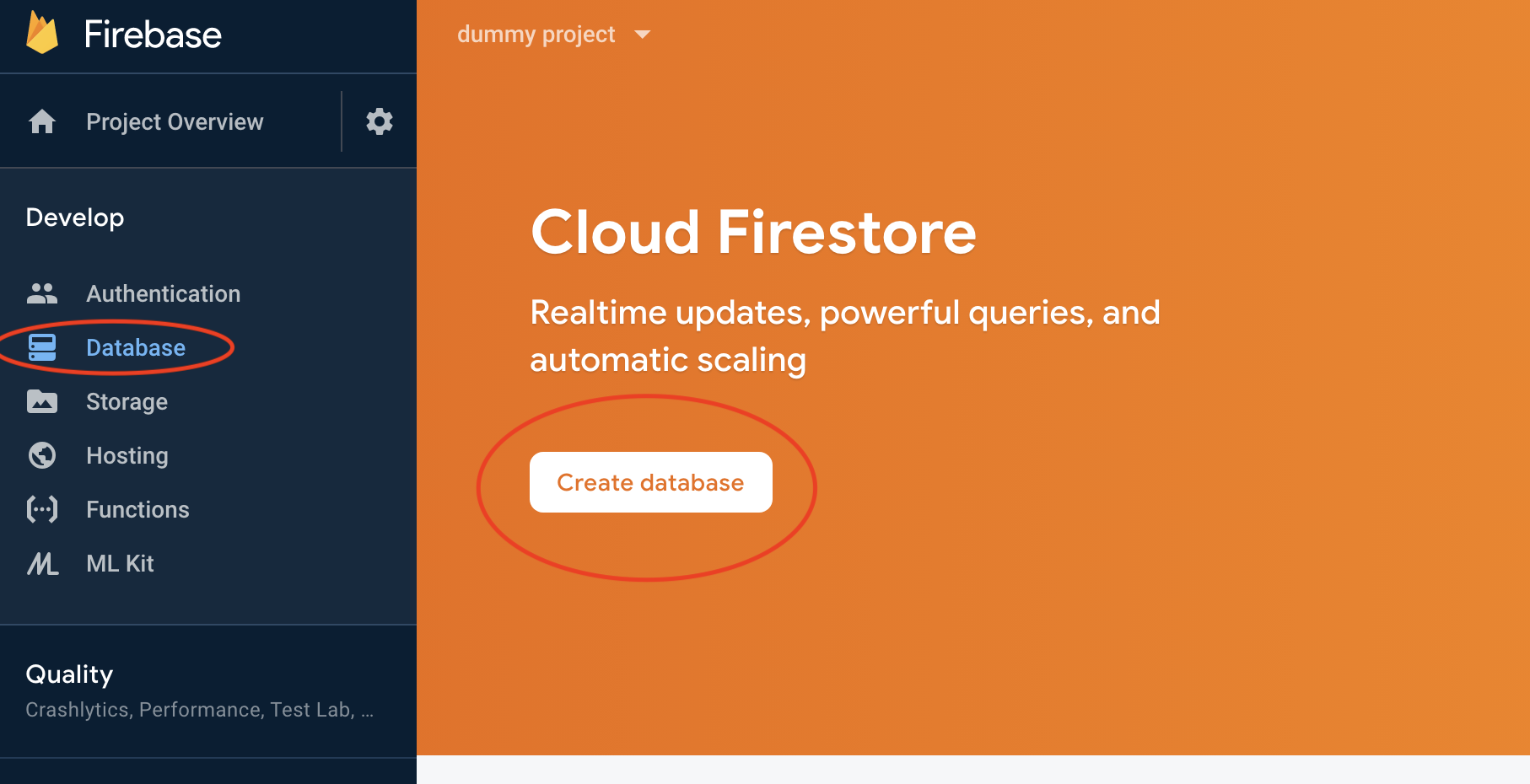Click the Firebase flame logo icon
Screen dimensions: 1530x784
tap(42, 32)
